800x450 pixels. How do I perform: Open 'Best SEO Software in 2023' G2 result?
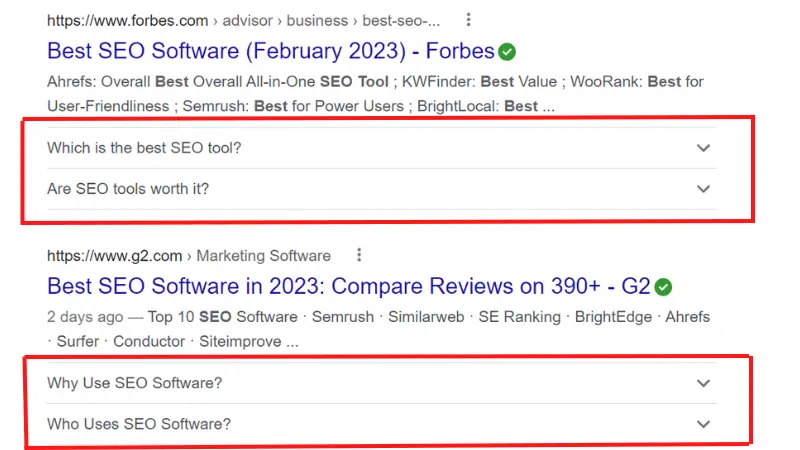(x=348, y=286)
